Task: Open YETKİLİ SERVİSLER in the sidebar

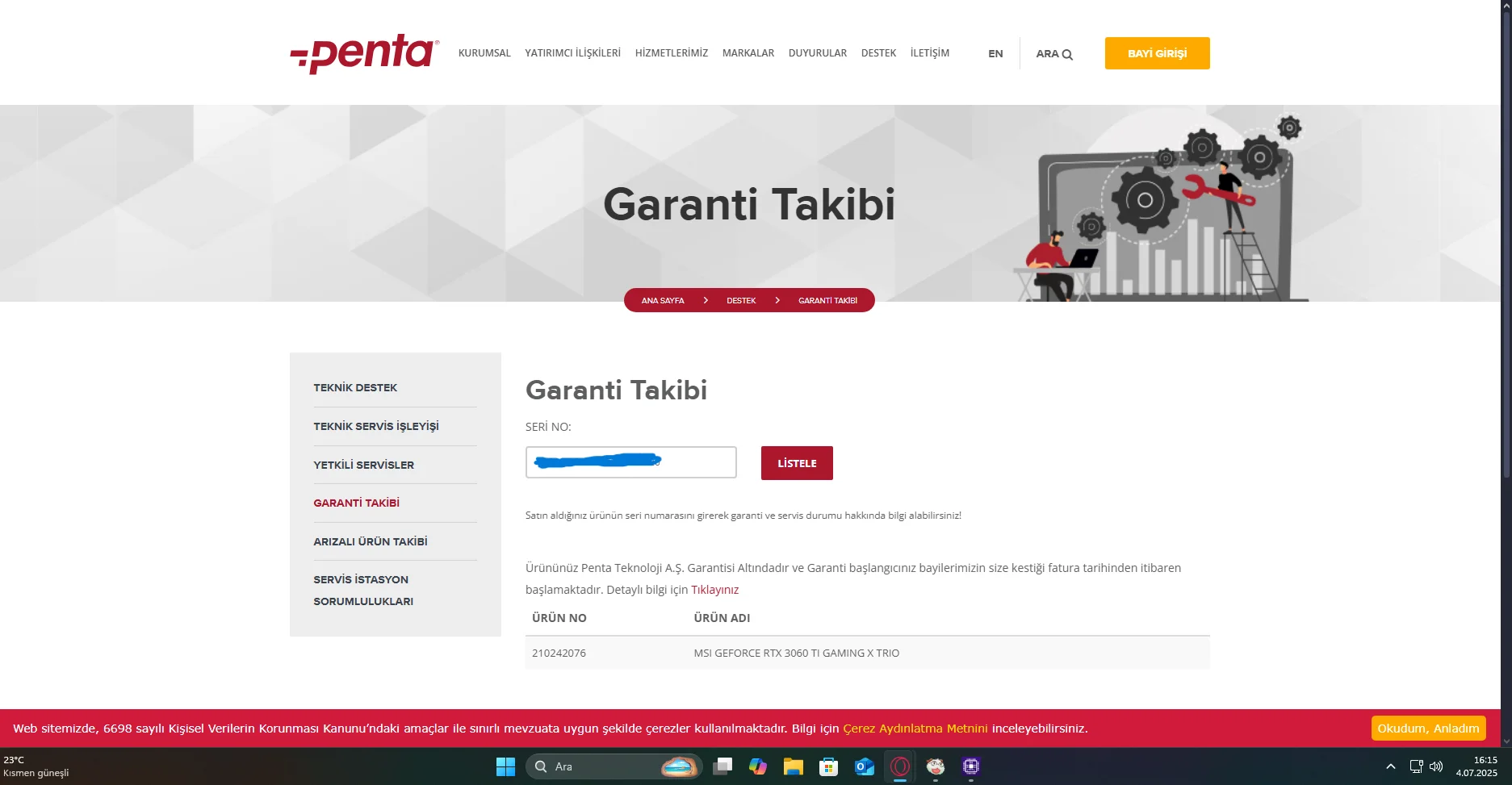Action: (x=364, y=466)
